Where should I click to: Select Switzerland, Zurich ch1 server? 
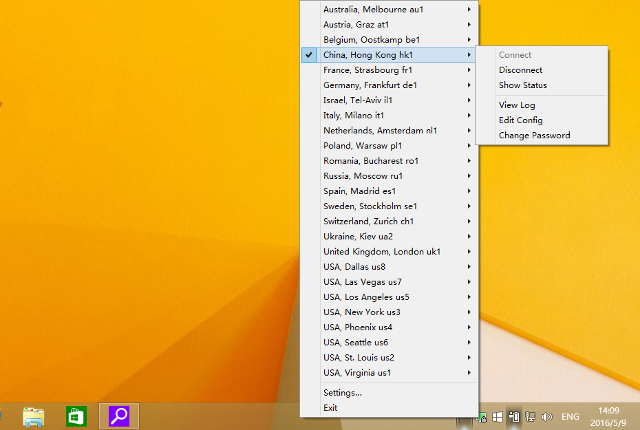point(389,221)
